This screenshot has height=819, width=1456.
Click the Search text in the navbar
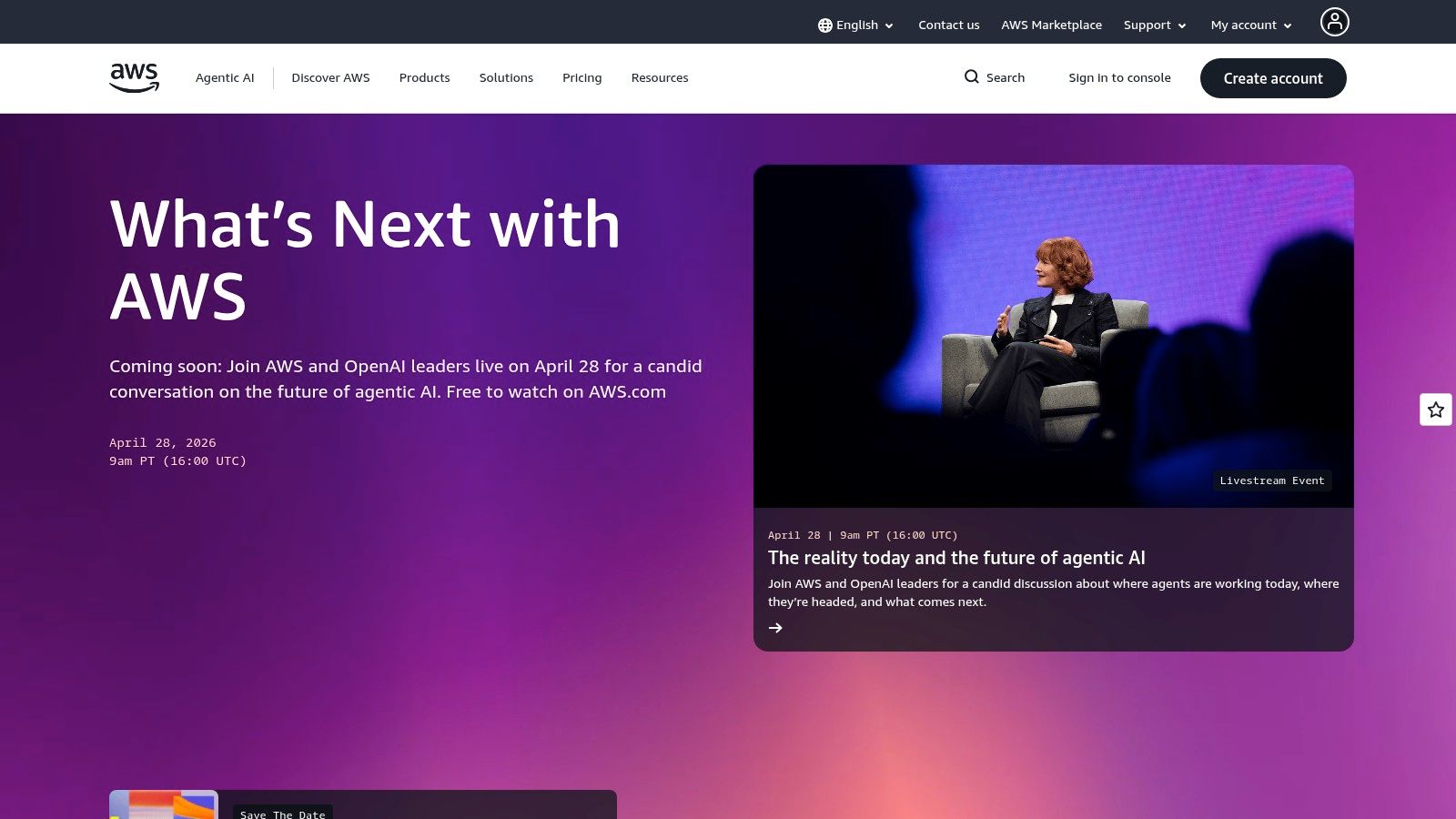pyautogui.click(x=1006, y=78)
